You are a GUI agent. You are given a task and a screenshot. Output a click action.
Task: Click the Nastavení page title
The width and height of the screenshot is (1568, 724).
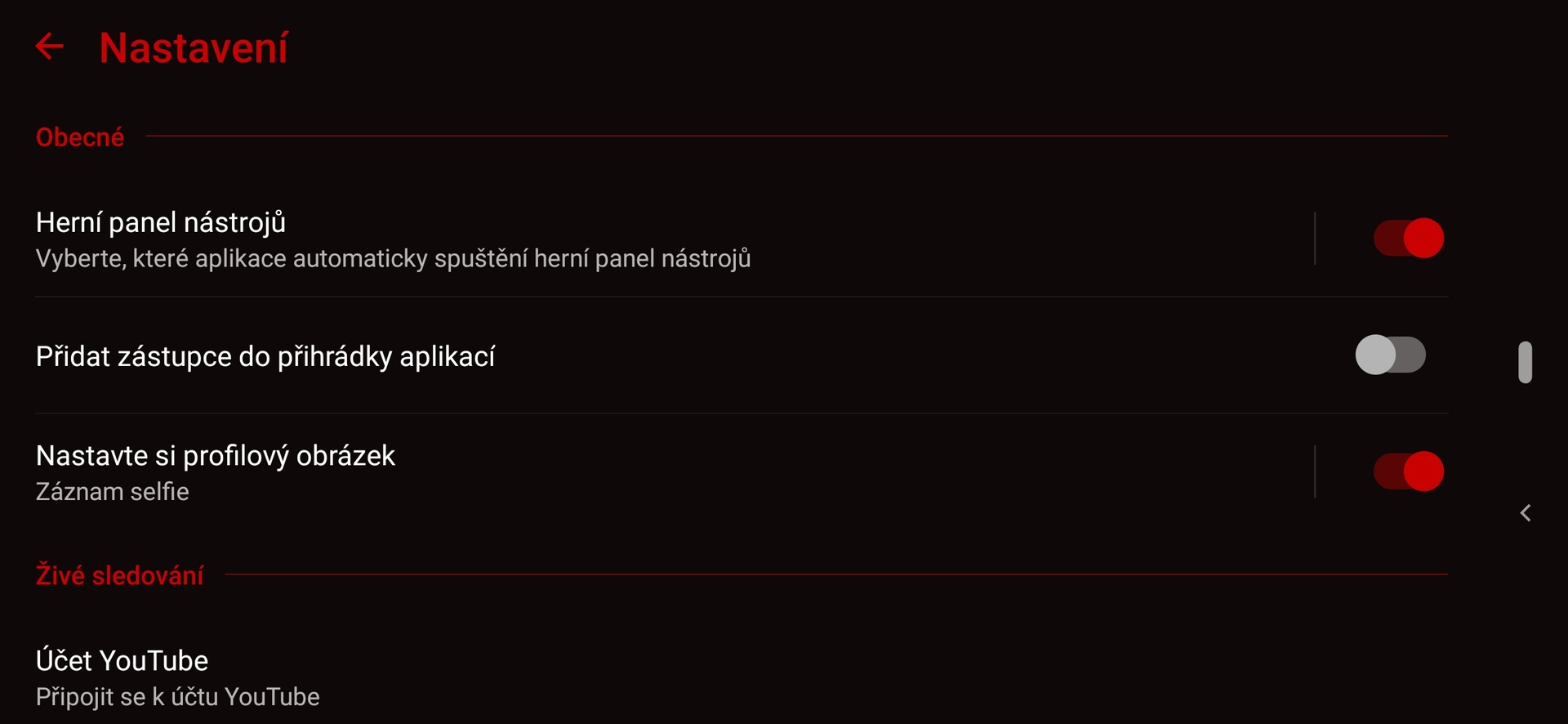coord(194,48)
